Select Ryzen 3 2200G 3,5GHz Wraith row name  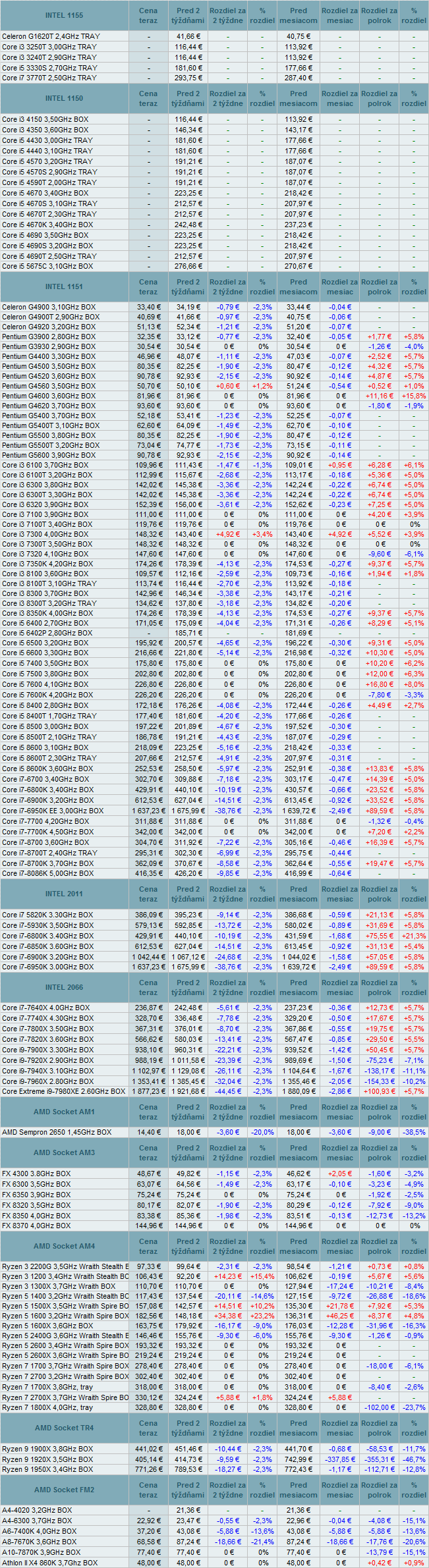coord(65,1266)
